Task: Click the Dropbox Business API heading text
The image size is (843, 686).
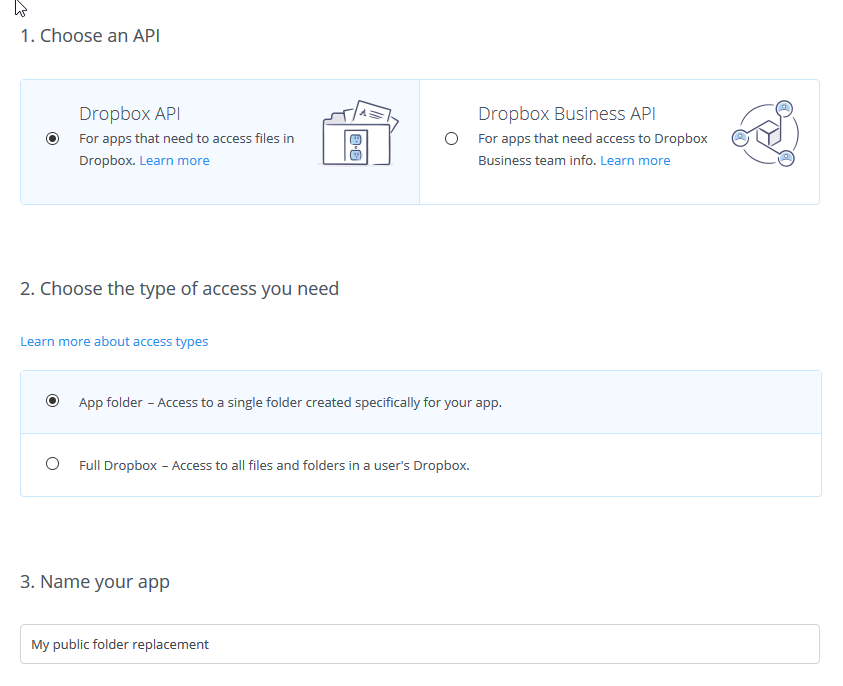Action: 567,114
